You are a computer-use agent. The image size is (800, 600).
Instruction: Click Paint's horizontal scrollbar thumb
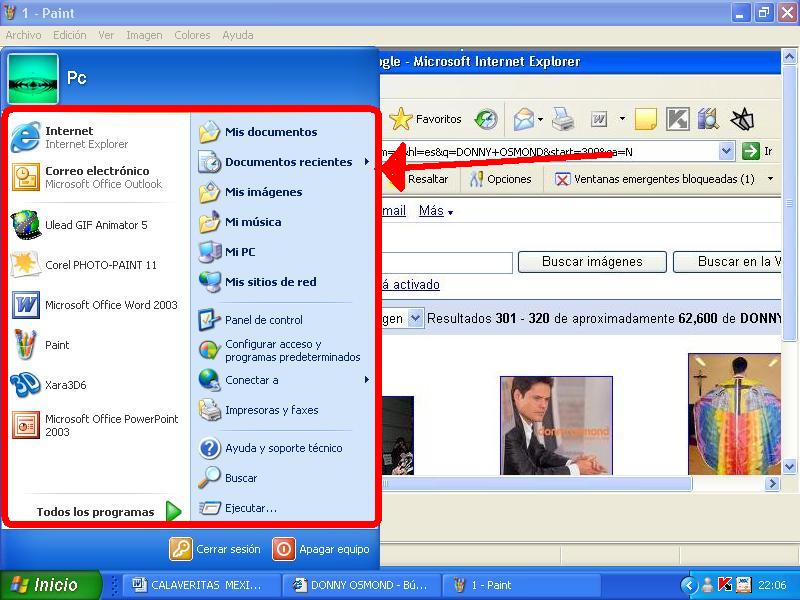pyautogui.click(x=536, y=483)
